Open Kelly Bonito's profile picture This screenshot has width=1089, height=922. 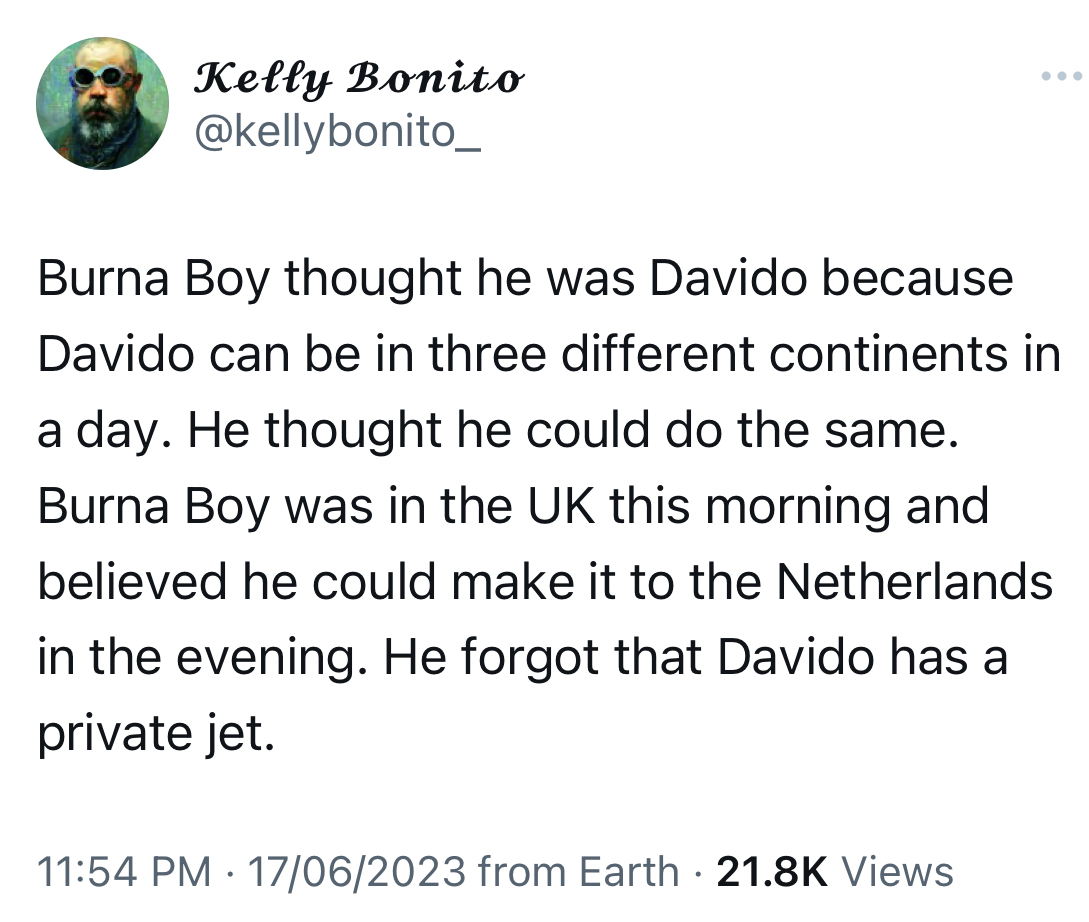pos(103,103)
